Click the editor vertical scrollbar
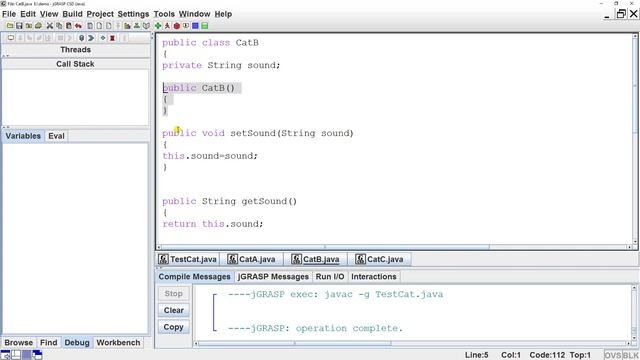The width and height of the screenshot is (640, 360). coord(635,139)
